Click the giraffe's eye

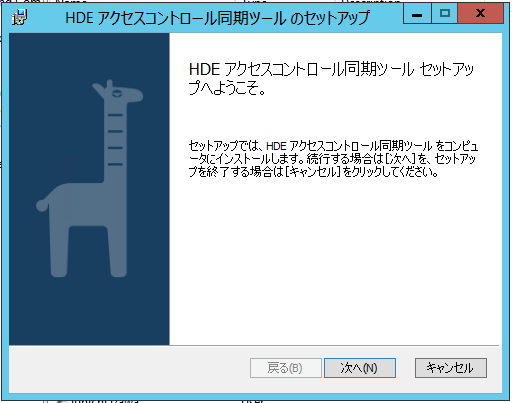coord(117,93)
